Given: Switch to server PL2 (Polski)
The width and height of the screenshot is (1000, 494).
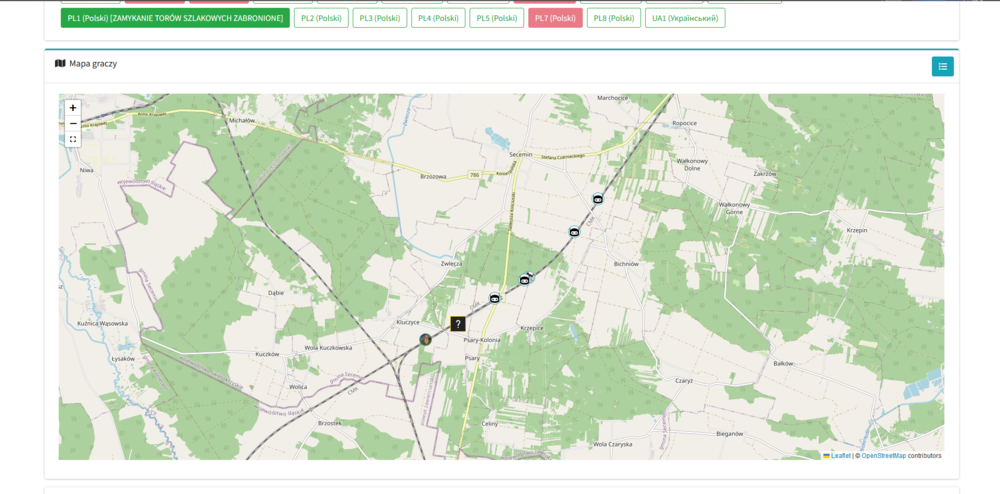Looking at the screenshot, I should point(321,18).
